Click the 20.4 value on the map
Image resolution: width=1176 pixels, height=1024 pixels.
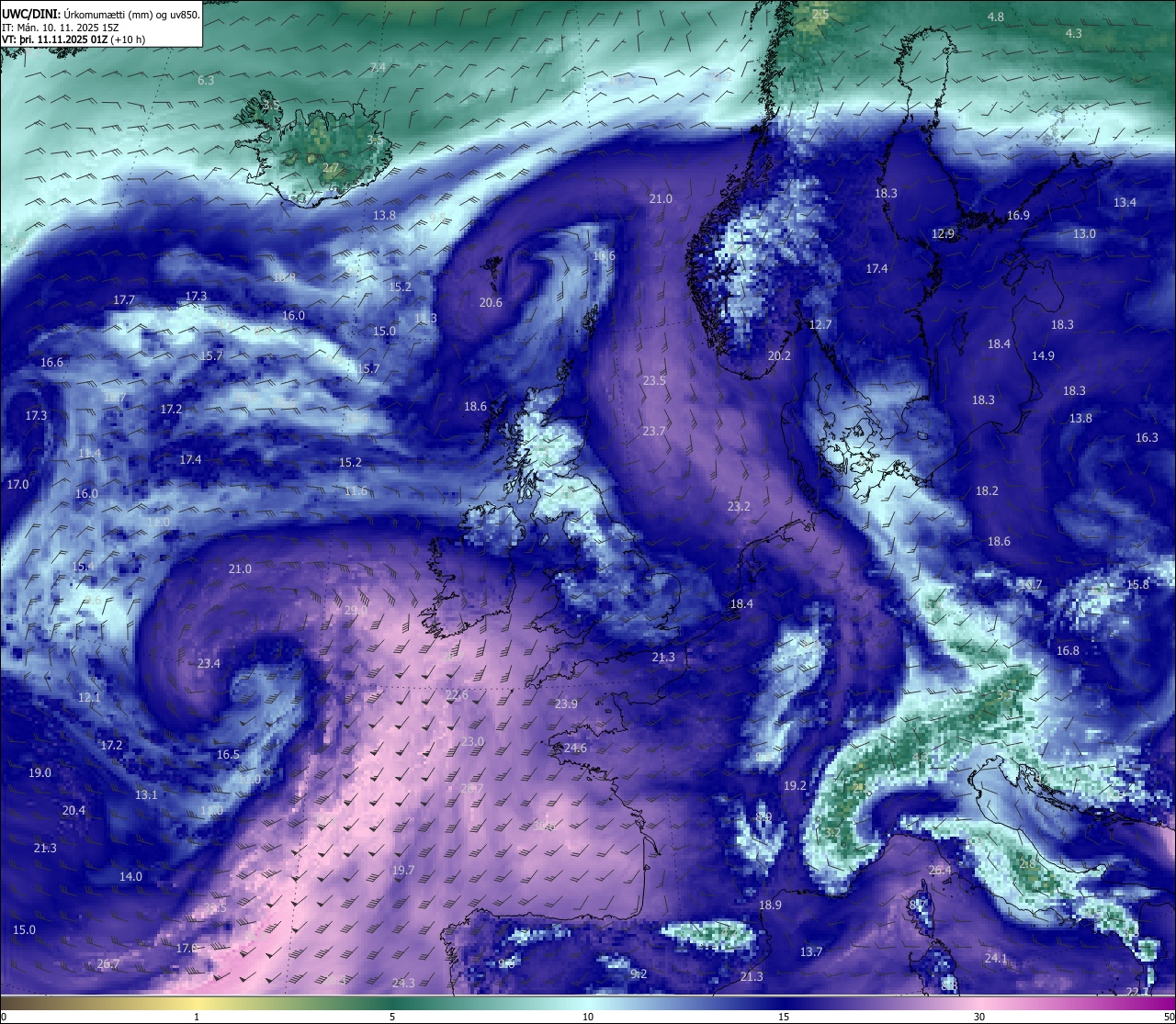point(73,810)
